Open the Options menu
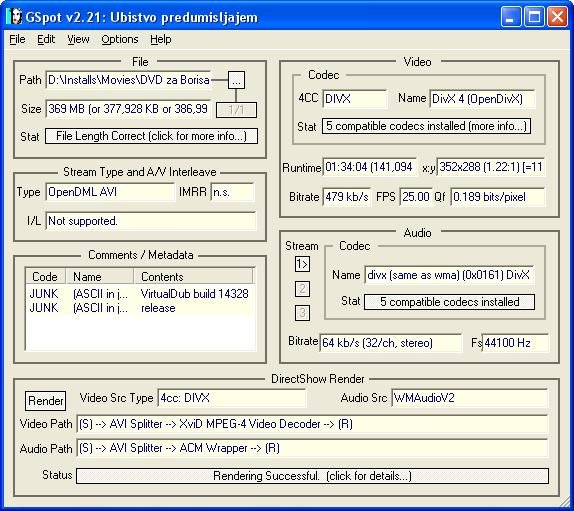The height and width of the screenshot is (511, 574). click(x=120, y=39)
